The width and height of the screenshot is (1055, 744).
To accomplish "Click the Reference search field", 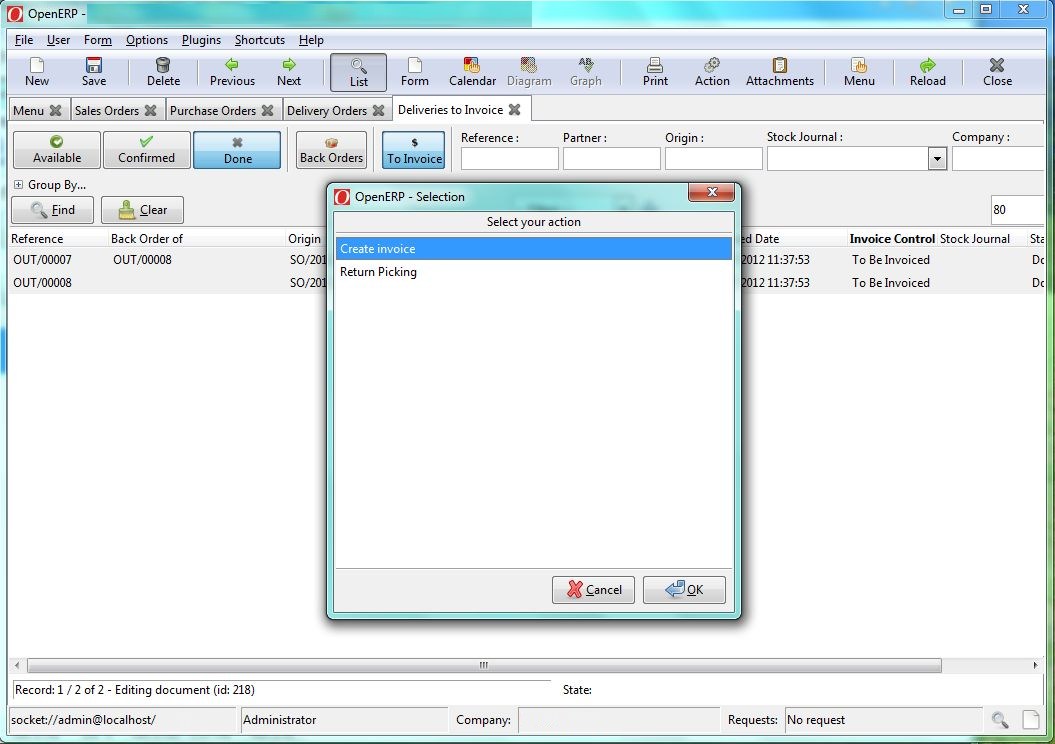I will click(509, 159).
